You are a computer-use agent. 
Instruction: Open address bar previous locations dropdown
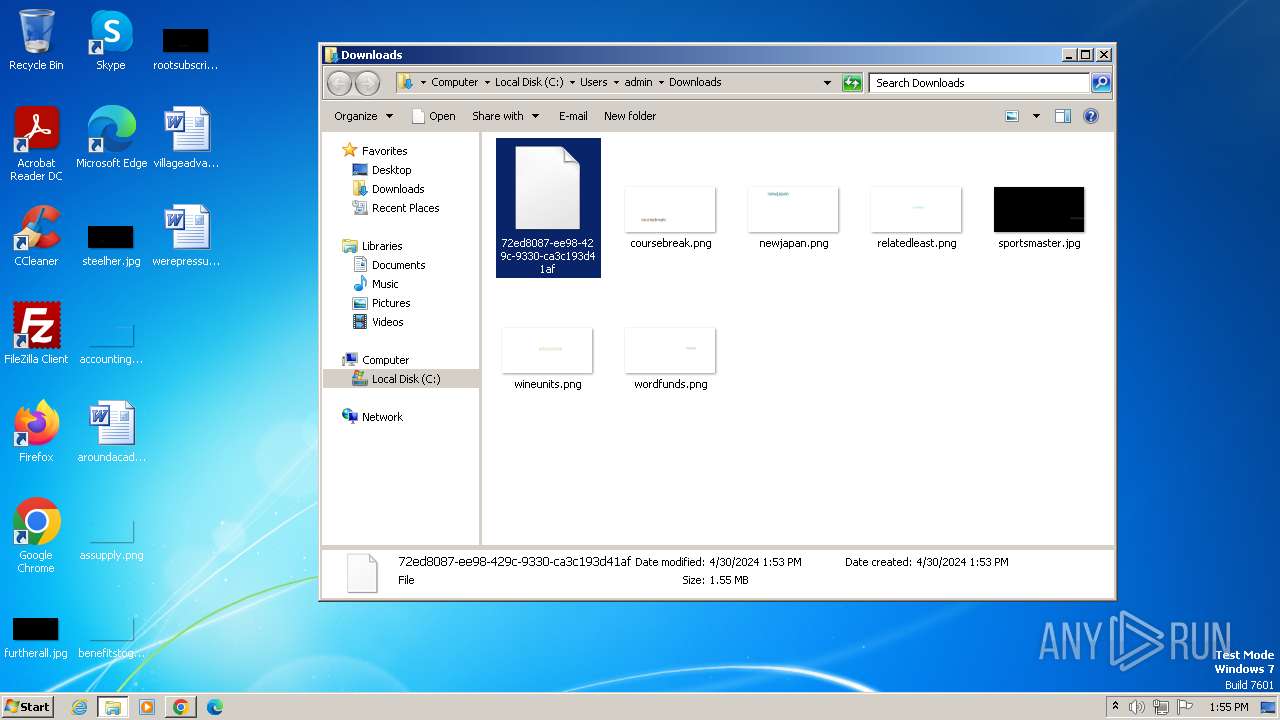[x=827, y=83]
